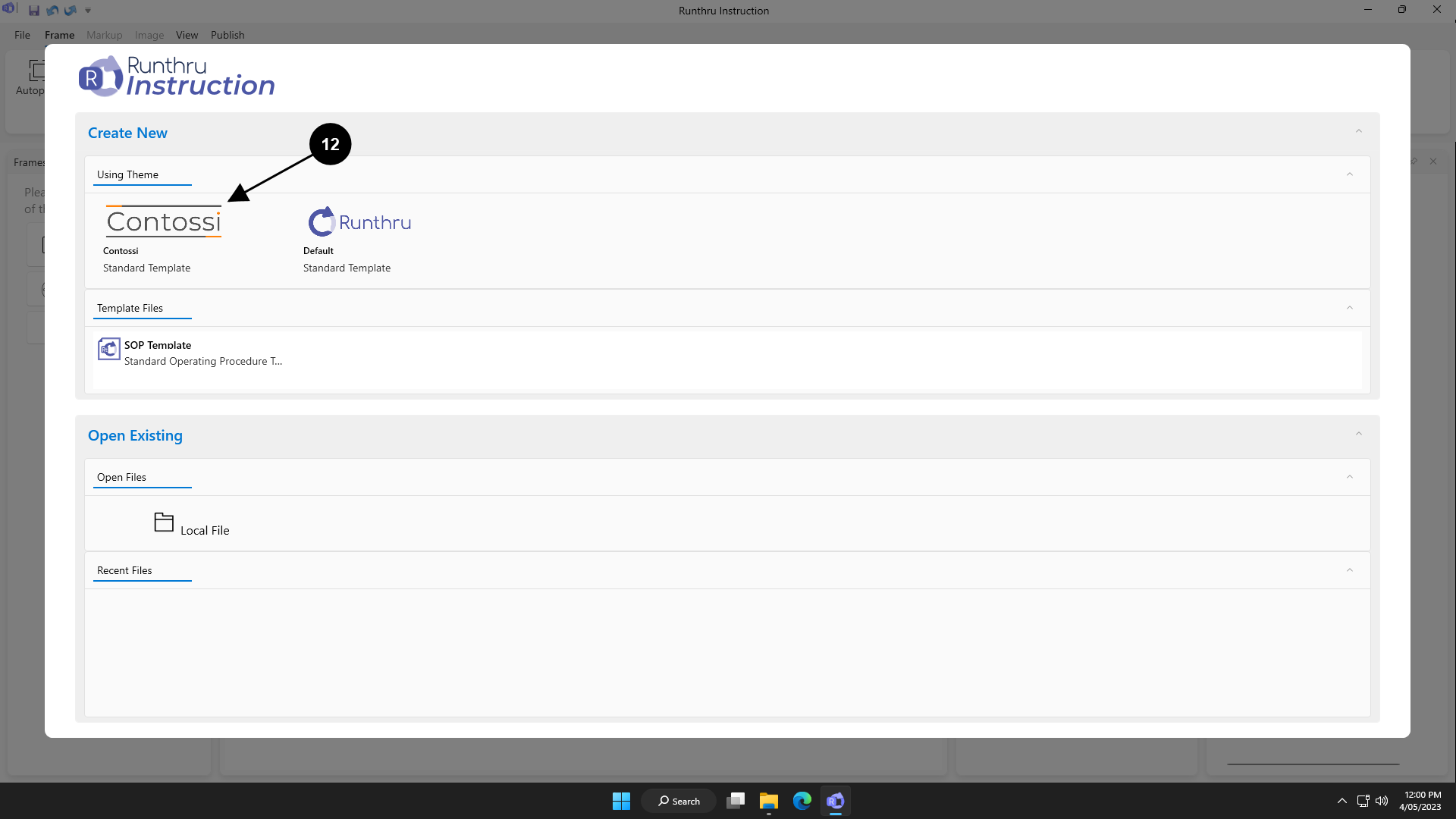Open Microsoft Edge from the taskbar
The image size is (1456, 819).
coord(802,801)
